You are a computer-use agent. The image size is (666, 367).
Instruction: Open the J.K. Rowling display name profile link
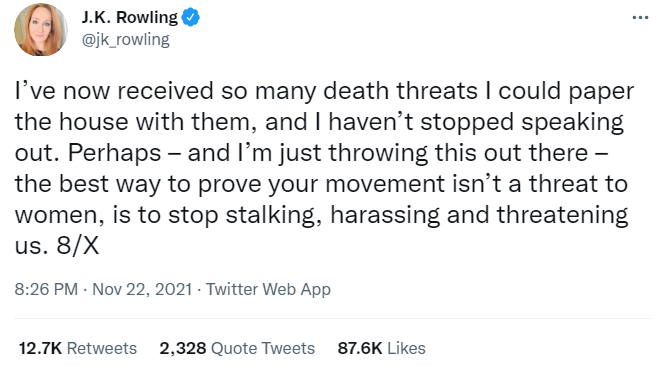click(130, 17)
